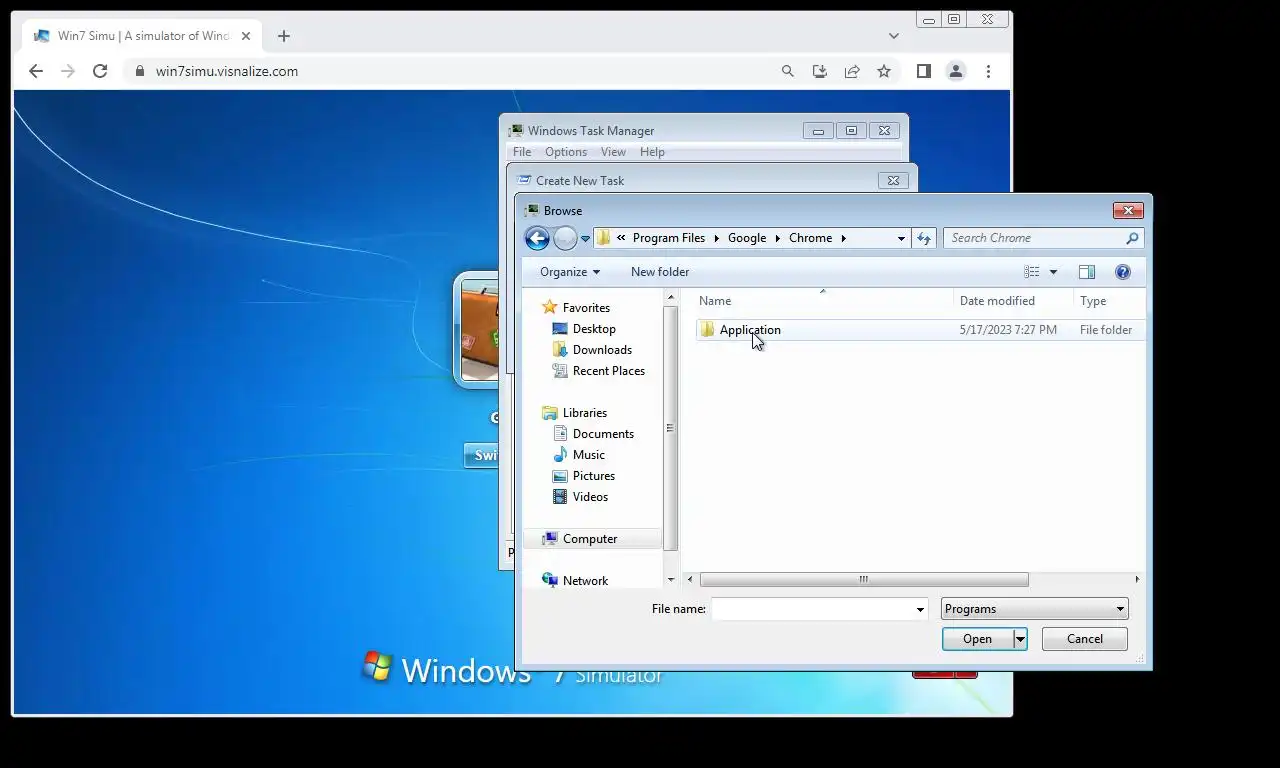
Task: Close the Create New Task dialog
Action: coord(893,180)
